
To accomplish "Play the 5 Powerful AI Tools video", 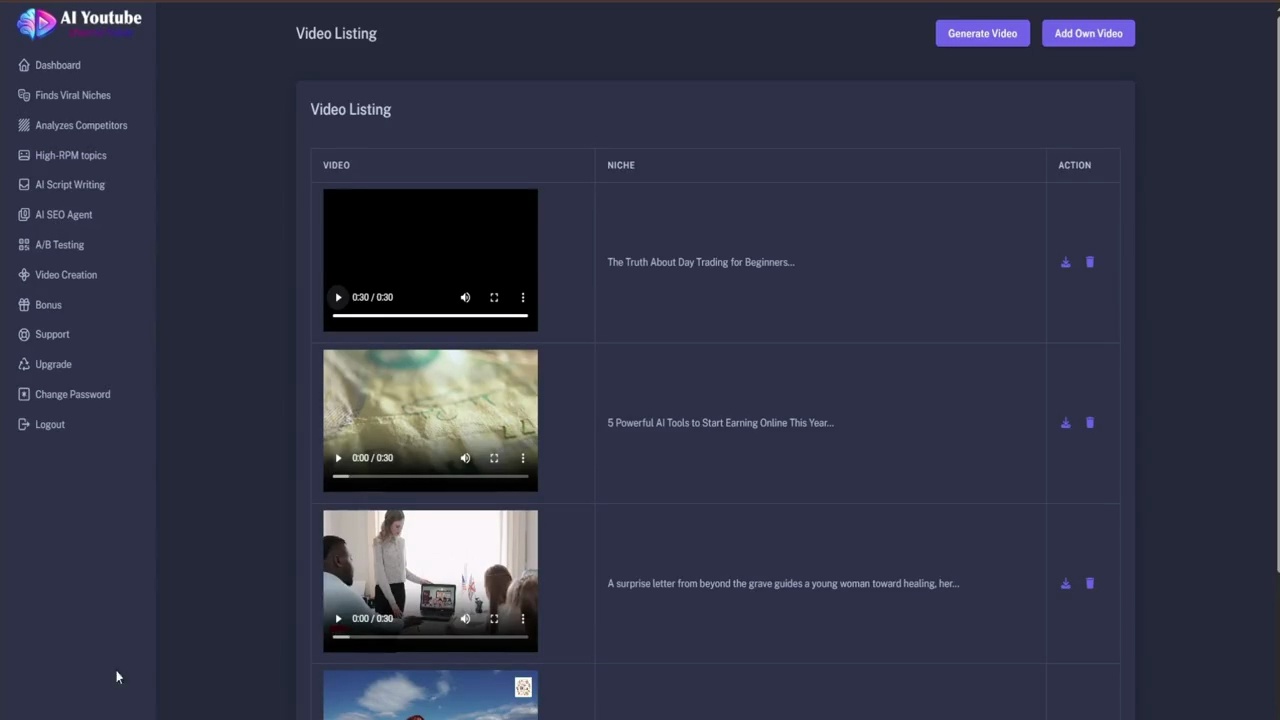I will 338,458.
